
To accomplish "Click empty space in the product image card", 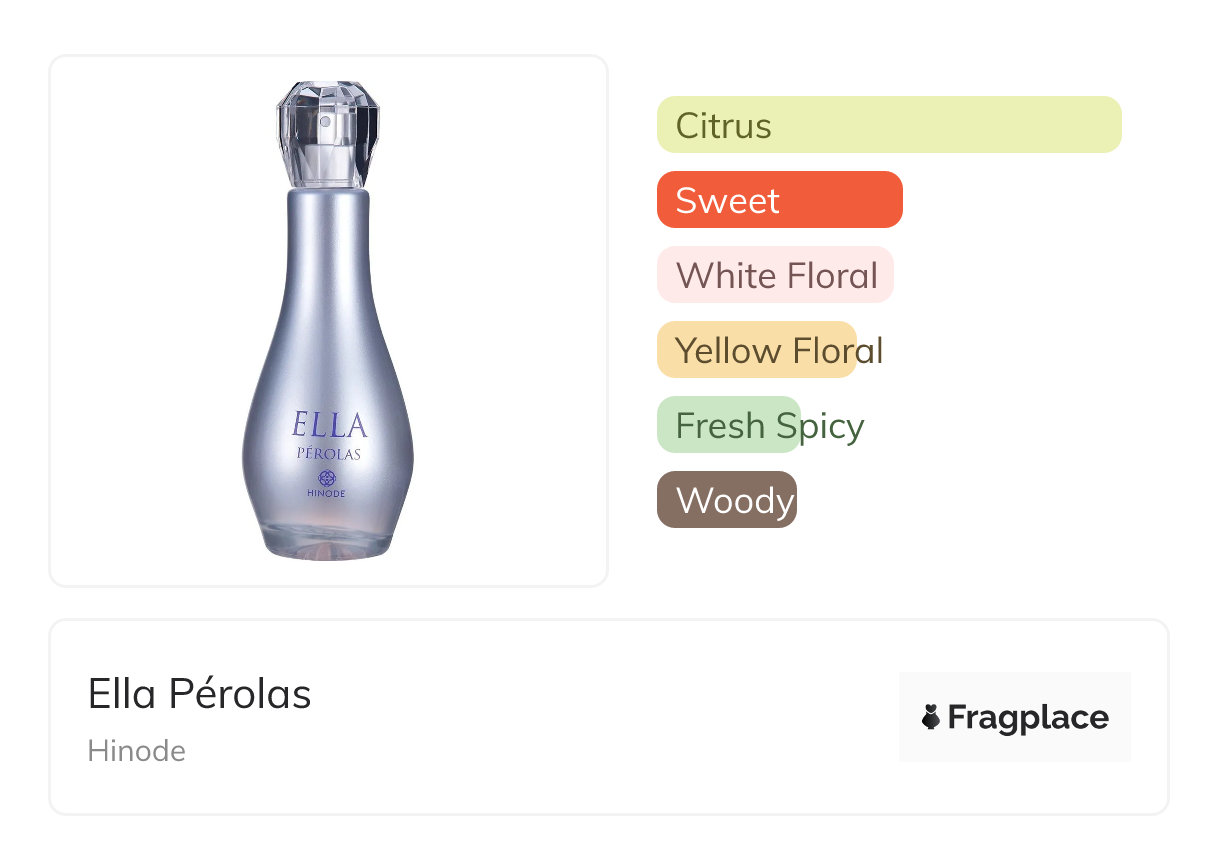I will (x=500, y=300).
